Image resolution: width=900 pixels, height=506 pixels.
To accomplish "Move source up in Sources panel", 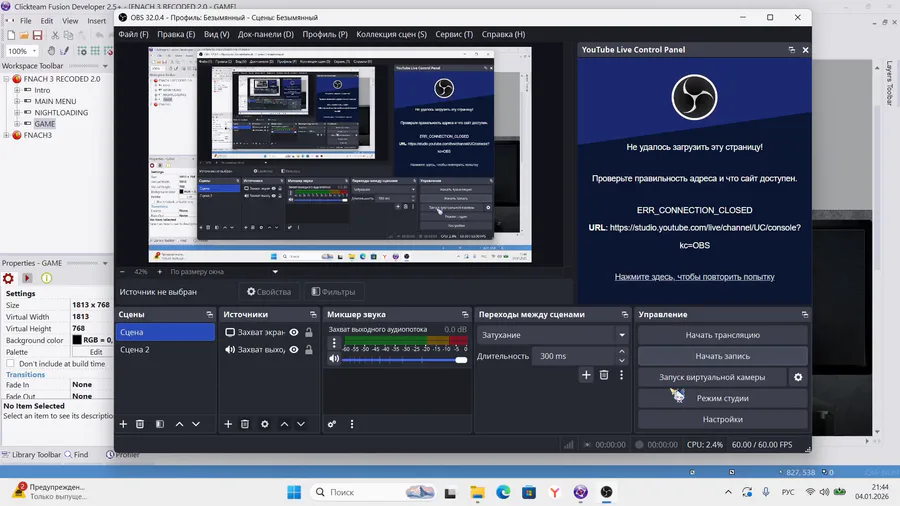I will click(x=284, y=424).
